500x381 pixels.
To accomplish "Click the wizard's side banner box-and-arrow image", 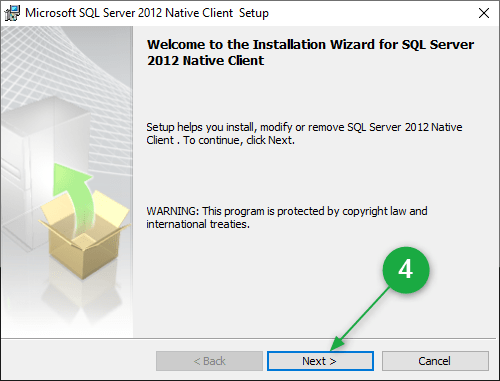I will (x=67, y=182).
